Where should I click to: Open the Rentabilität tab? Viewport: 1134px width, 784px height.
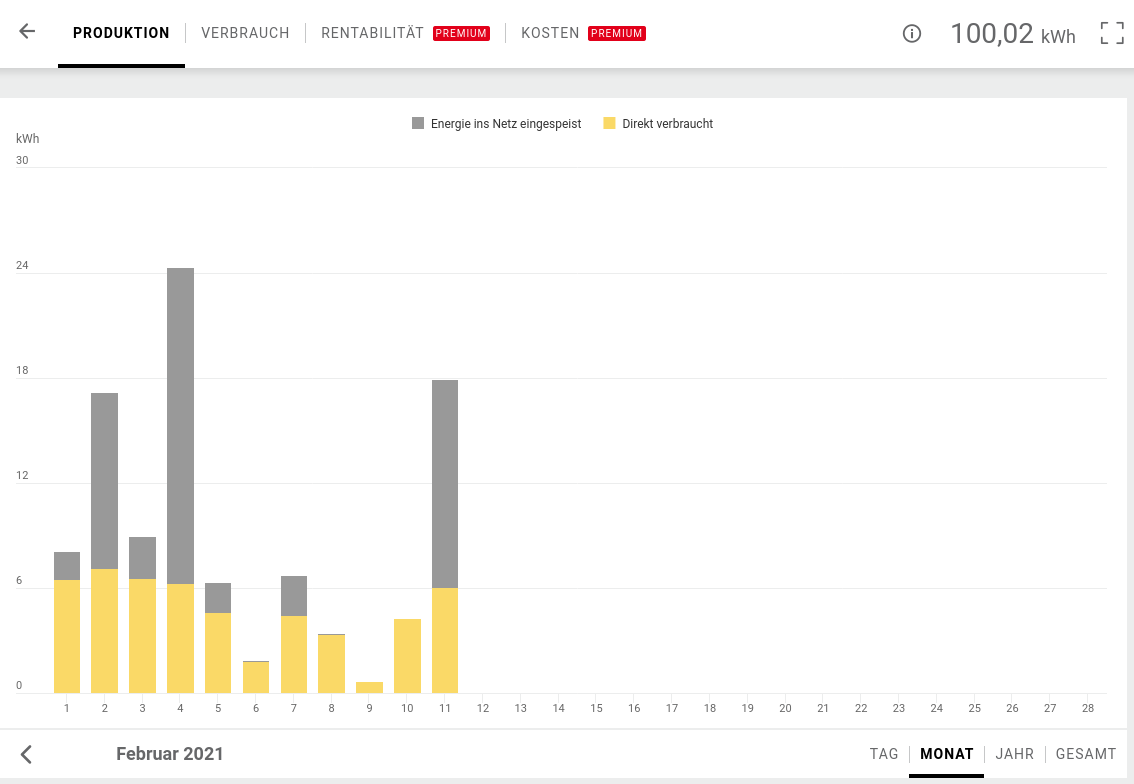coord(372,33)
